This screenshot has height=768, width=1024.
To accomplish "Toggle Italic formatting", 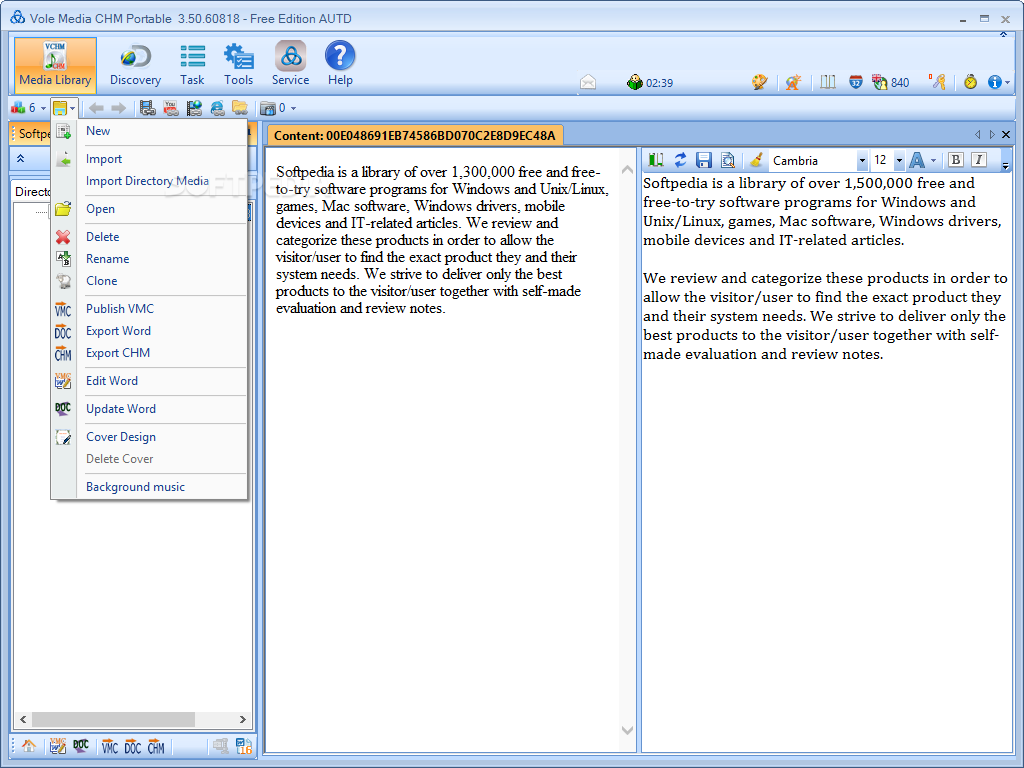I will 978,160.
